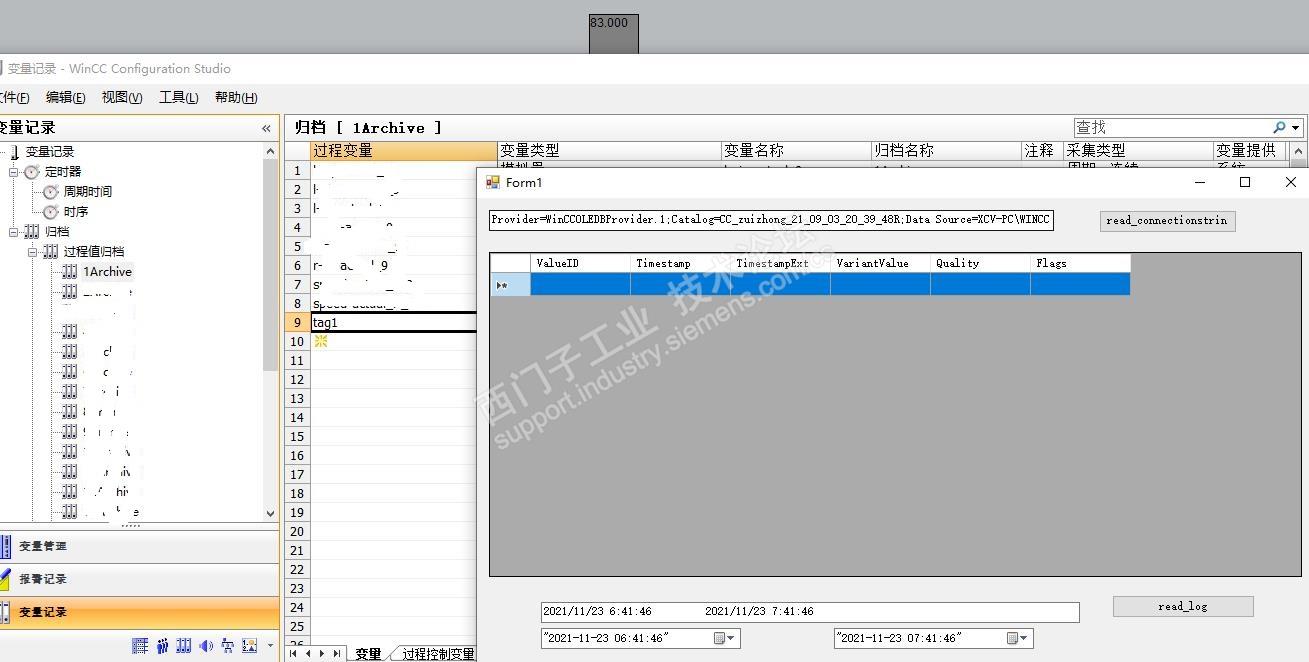The height and width of the screenshot is (662, 1309).
Task: Select the 过程变量 column header
Action: tap(404, 151)
